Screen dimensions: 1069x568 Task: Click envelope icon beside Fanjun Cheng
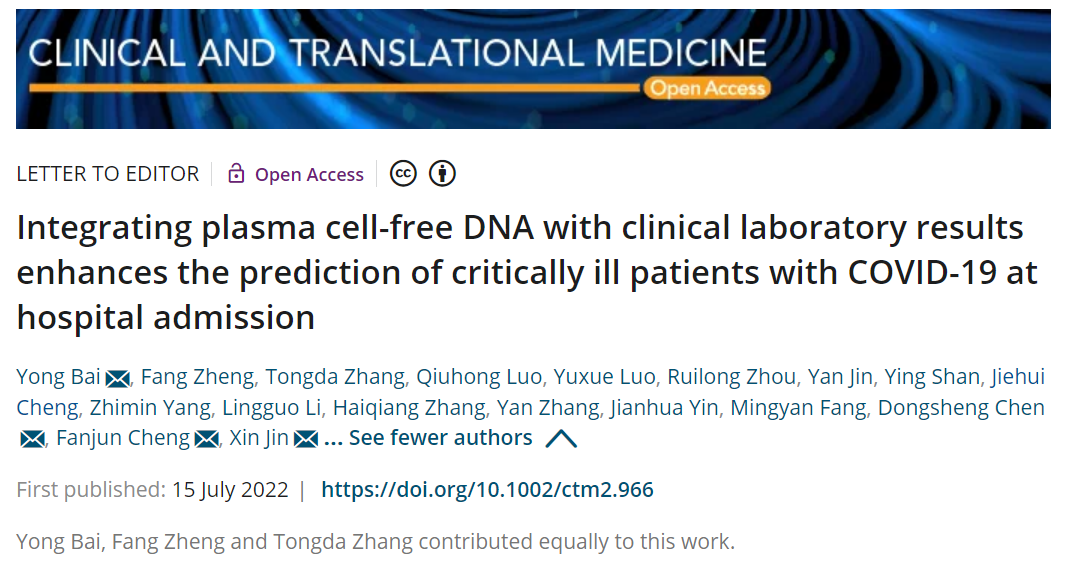click(x=207, y=439)
